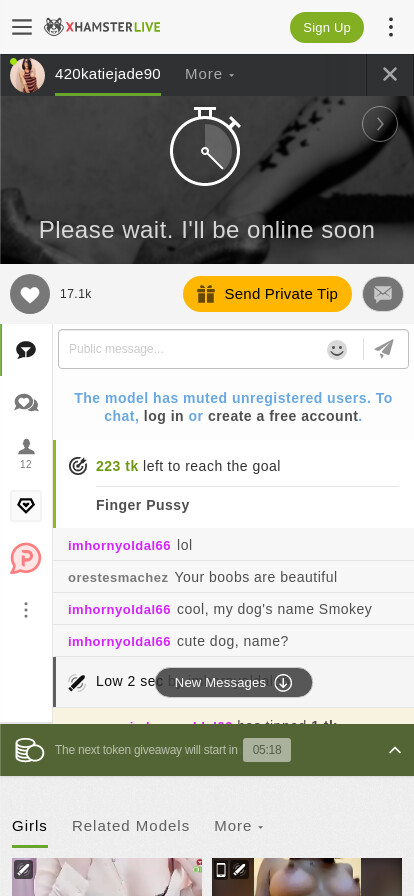Open More dropdown beside Related Models
Screen dimensions: 414x896
[x=238, y=826]
